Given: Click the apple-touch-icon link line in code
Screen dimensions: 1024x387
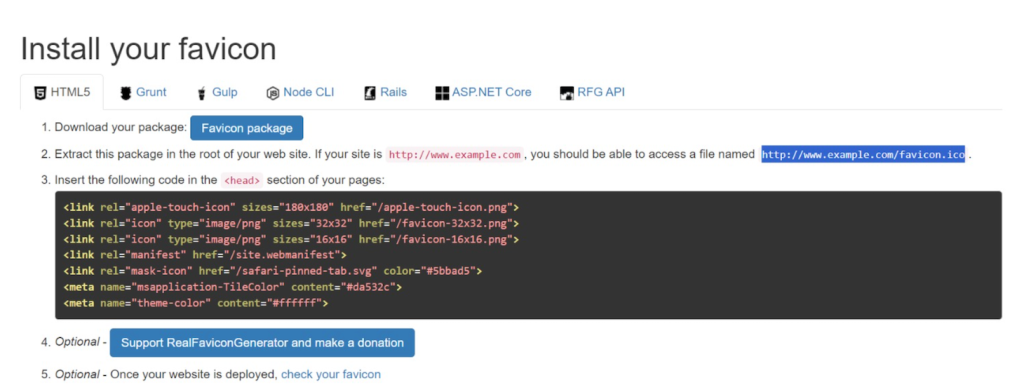Looking at the screenshot, I should (x=291, y=208).
